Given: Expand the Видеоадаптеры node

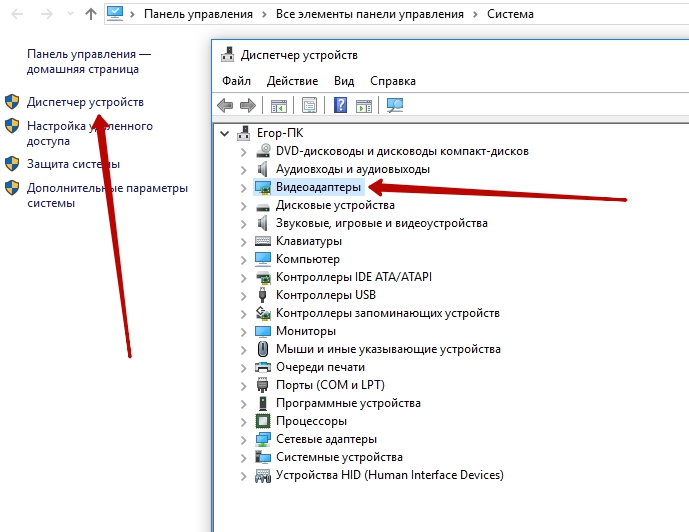Looking at the screenshot, I should click(x=243, y=188).
